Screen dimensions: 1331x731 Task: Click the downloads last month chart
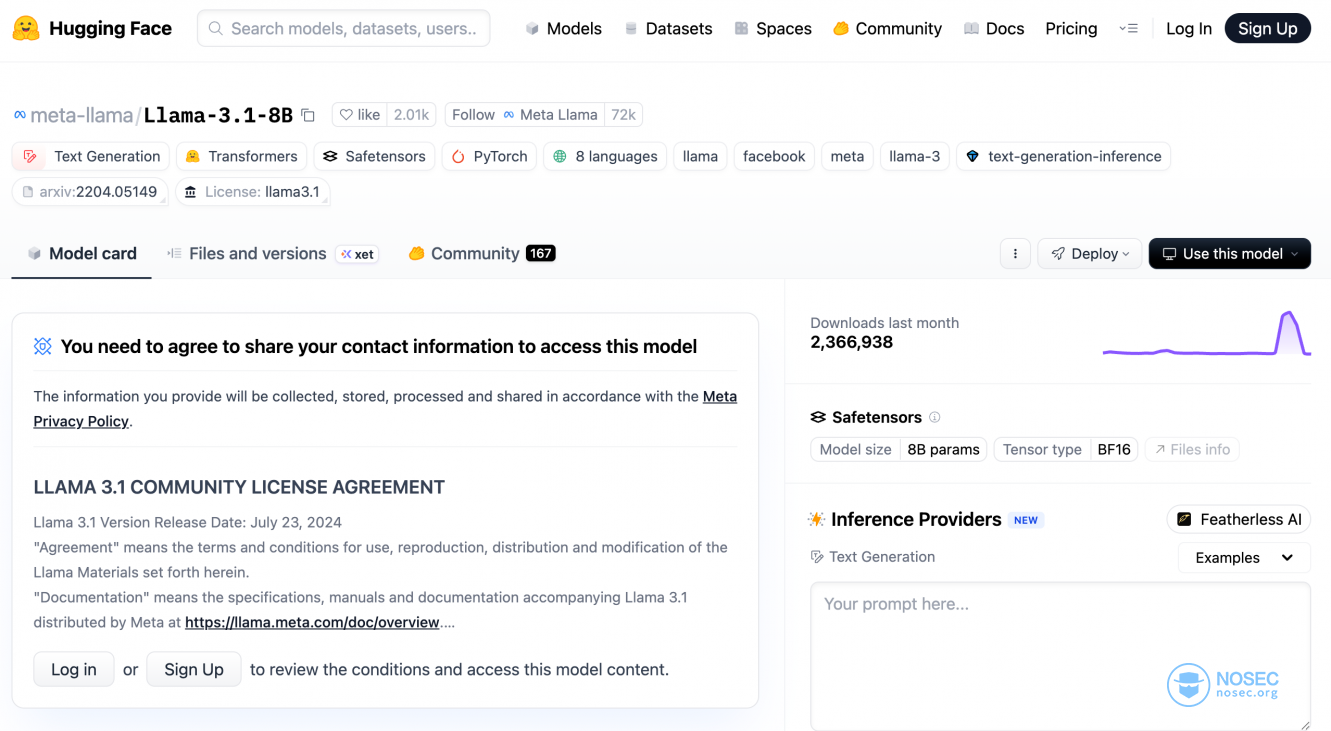pyautogui.click(x=1206, y=334)
